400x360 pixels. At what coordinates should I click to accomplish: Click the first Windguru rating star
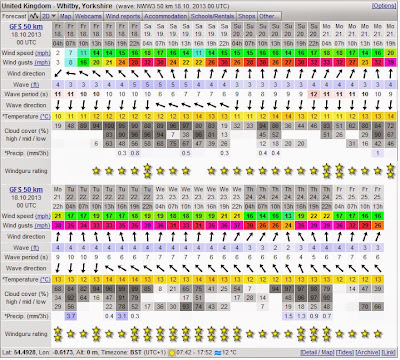click(96, 171)
